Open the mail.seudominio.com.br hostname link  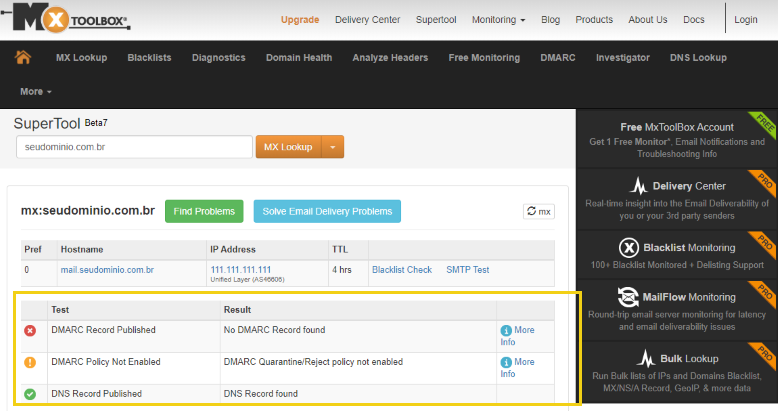[x=107, y=270]
